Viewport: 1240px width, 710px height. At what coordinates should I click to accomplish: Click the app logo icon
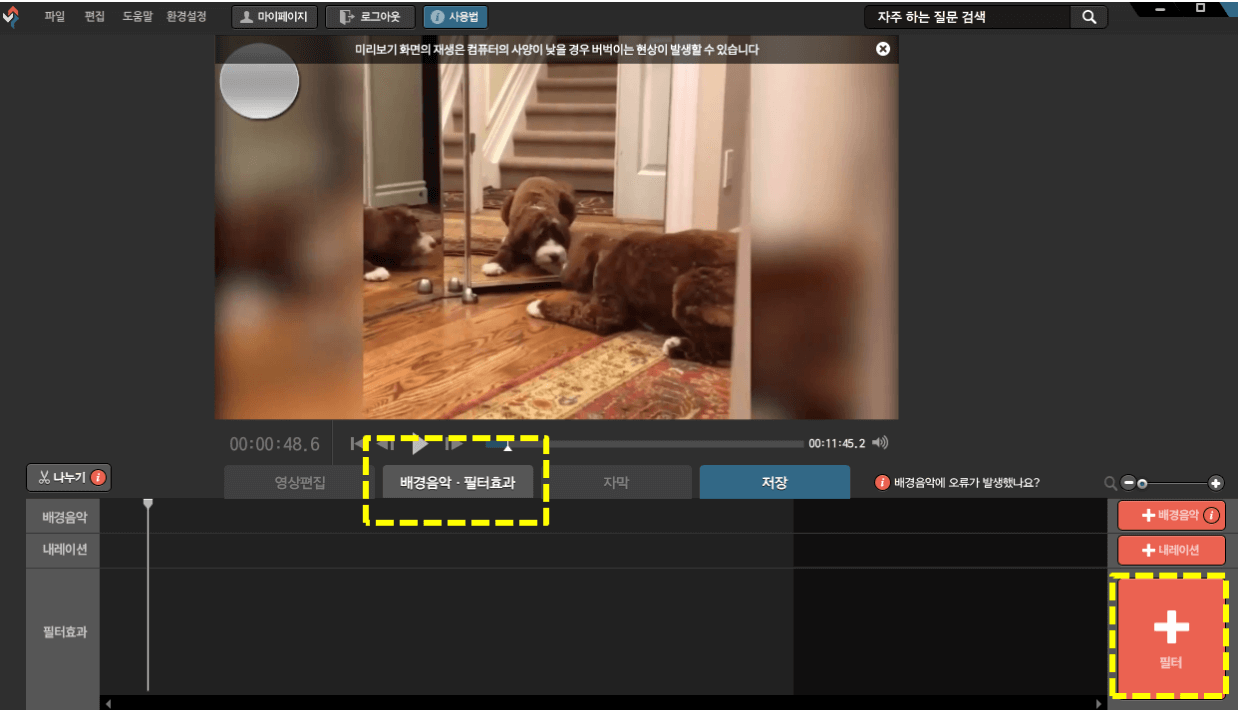pos(11,17)
